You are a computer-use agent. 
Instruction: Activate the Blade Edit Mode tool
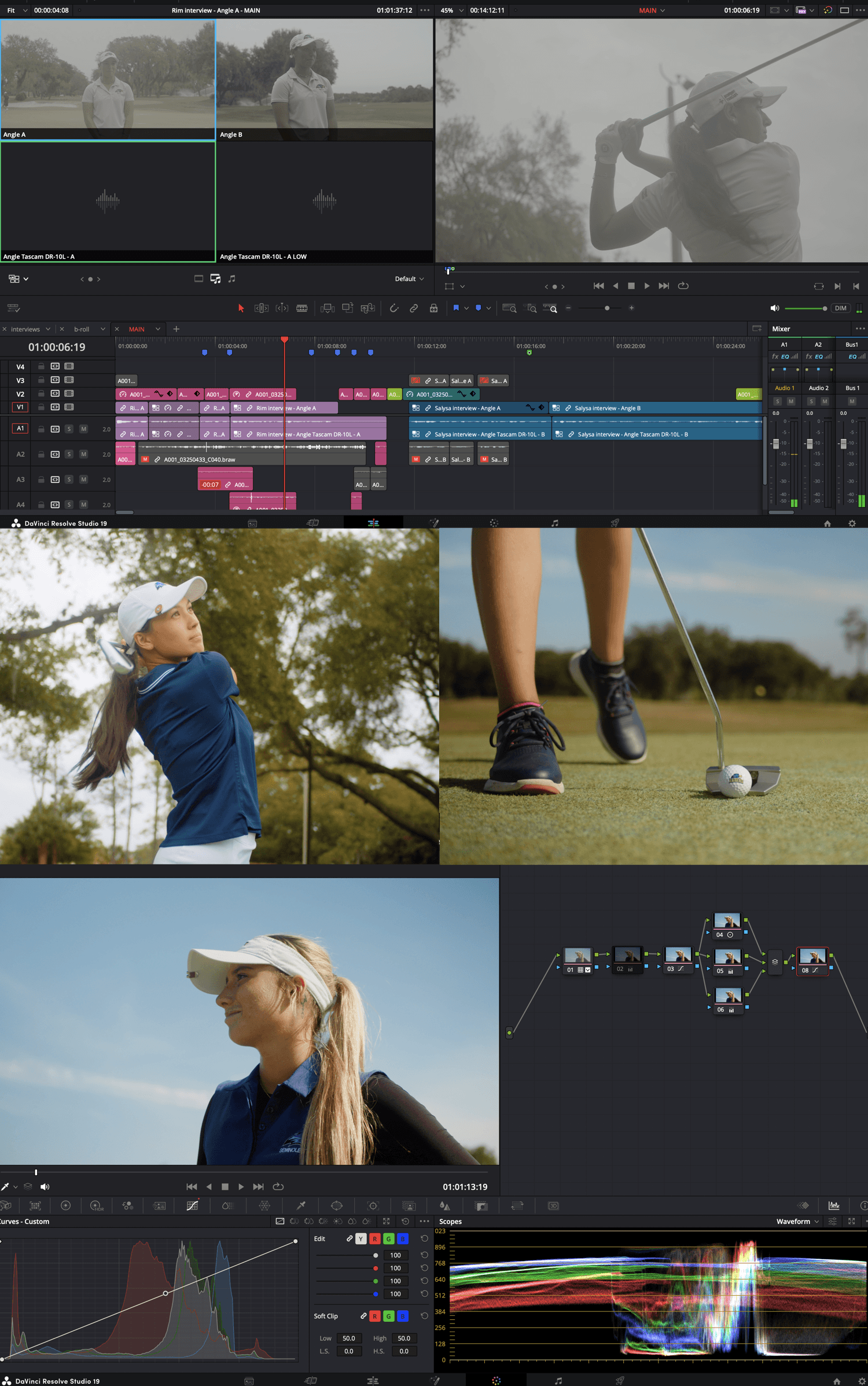[x=301, y=308]
